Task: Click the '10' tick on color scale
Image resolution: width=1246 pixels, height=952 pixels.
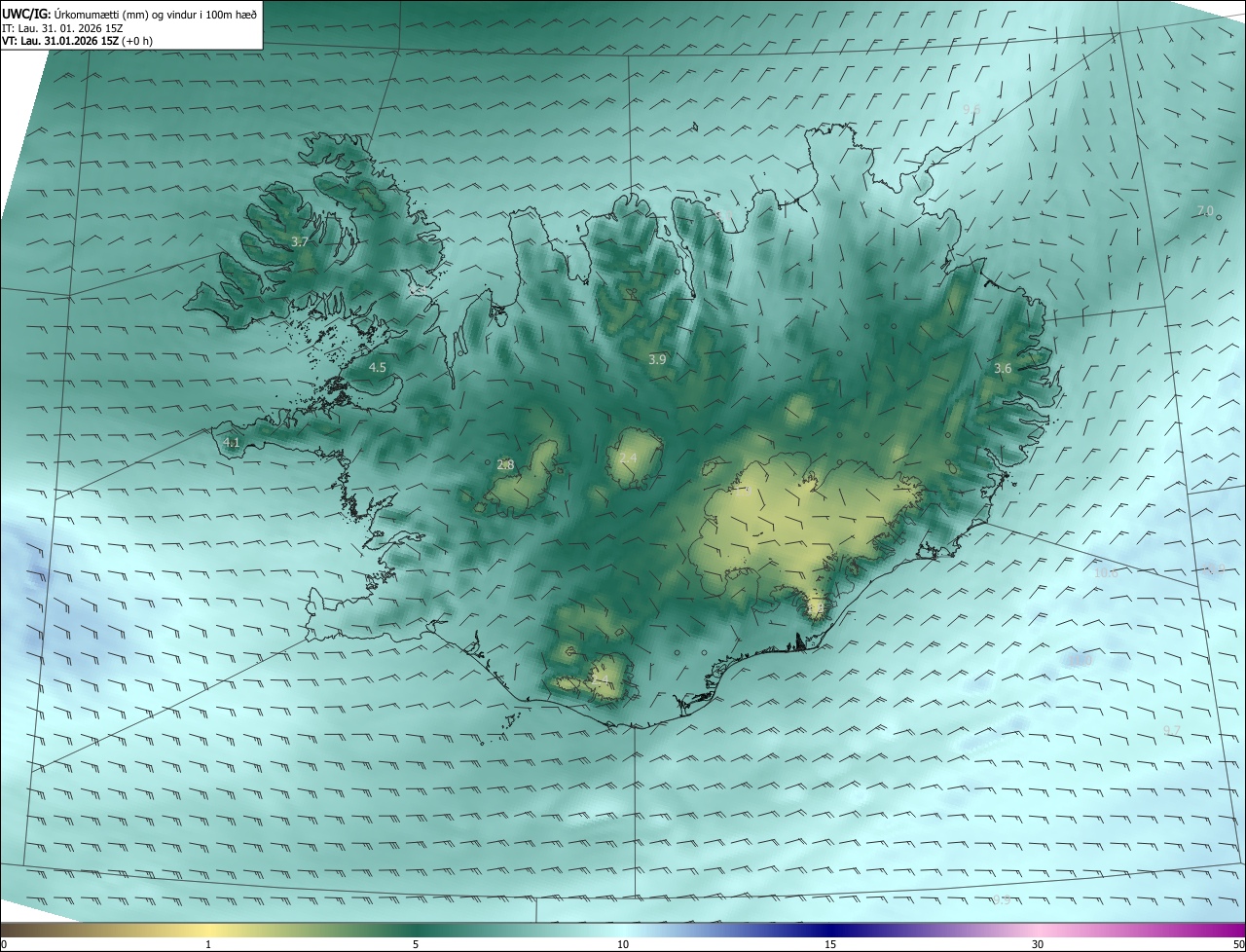Action: point(623,944)
